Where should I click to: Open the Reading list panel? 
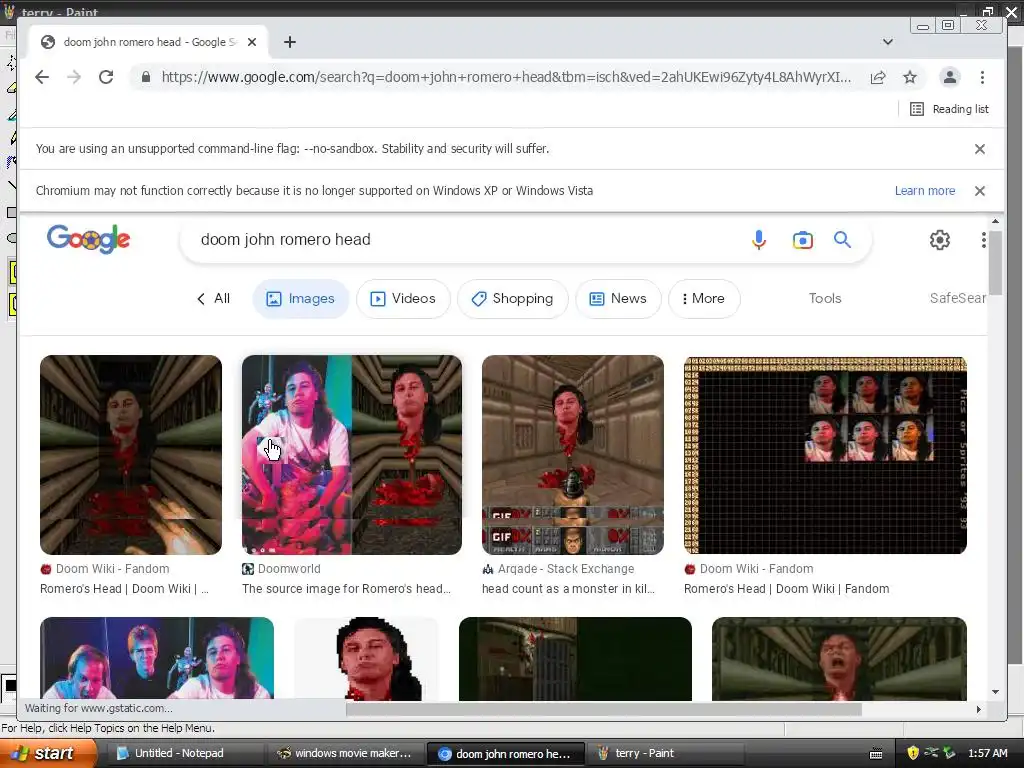pyautogui.click(x=949, y=109)
